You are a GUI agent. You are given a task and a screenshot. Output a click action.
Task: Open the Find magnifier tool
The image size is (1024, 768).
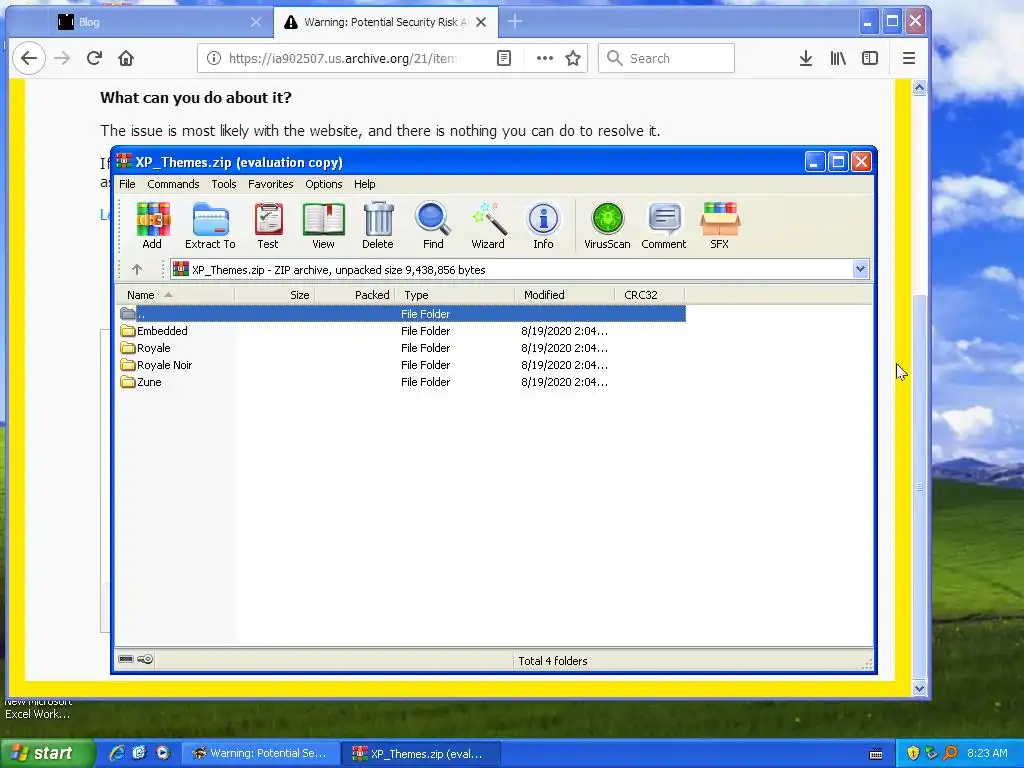click(x=433, y=225)
